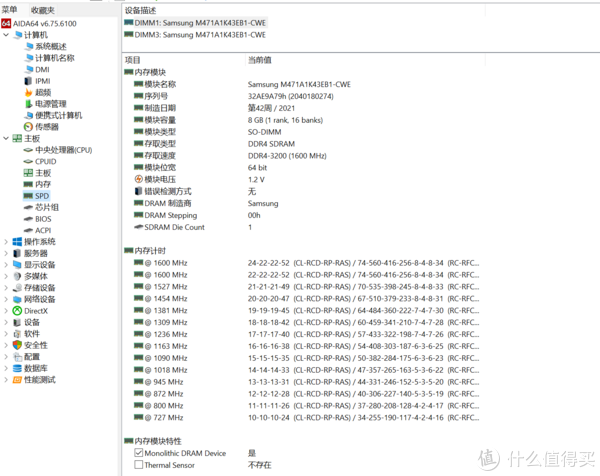Click the 存储设备 icon
This screenshot has height=476, width=600.
pyautogui.click(x=17, y=288)
